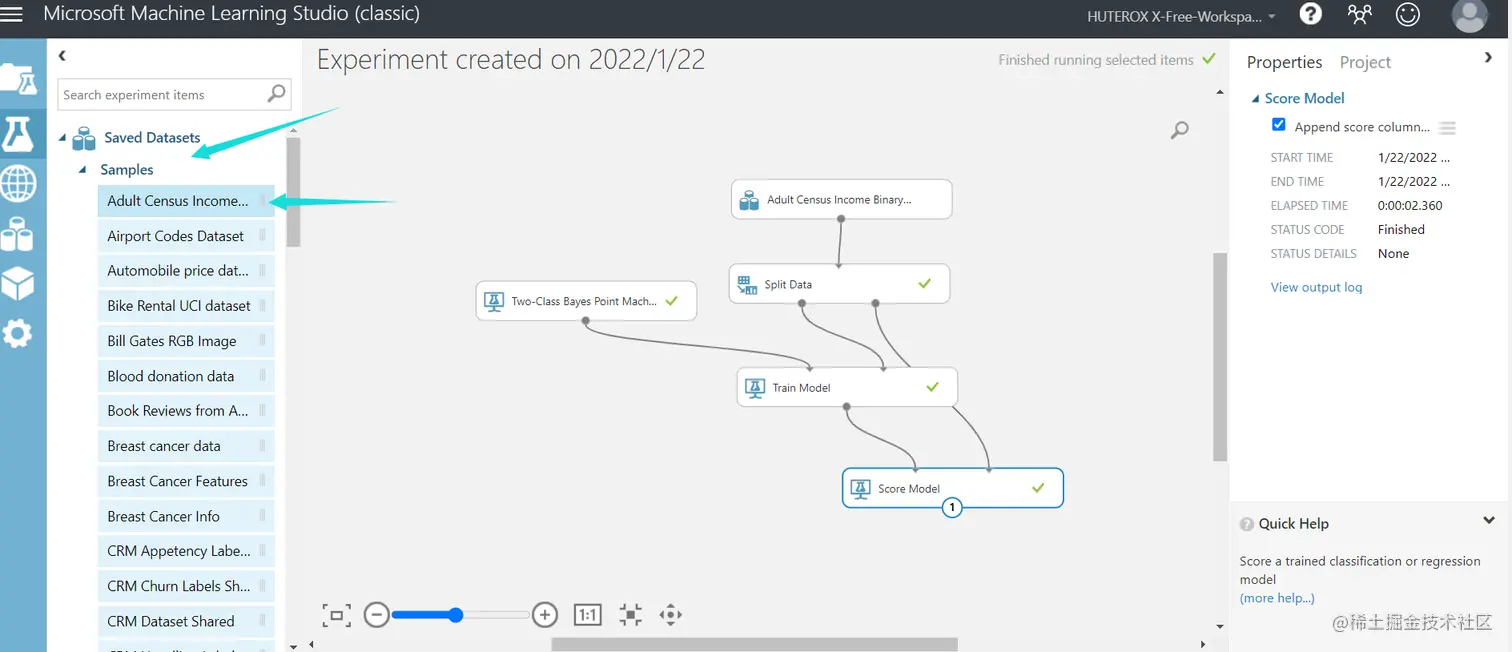Open the View output log link
The width and height of the screenshot is (1512, 652).
1316,287
